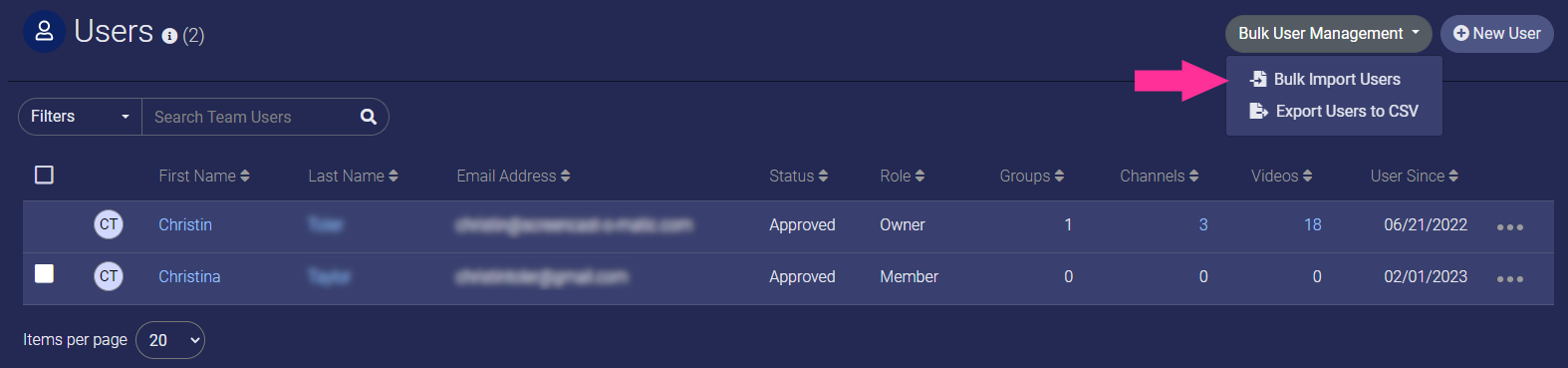Open Christin's user name link

pos(185,224)
